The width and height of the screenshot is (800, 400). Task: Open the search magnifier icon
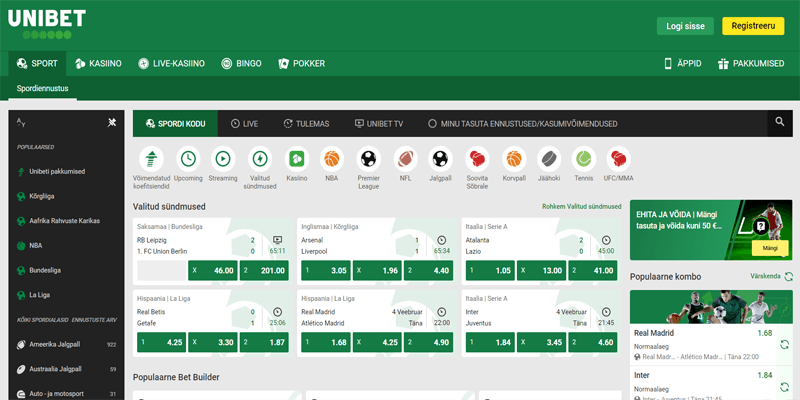780,121
